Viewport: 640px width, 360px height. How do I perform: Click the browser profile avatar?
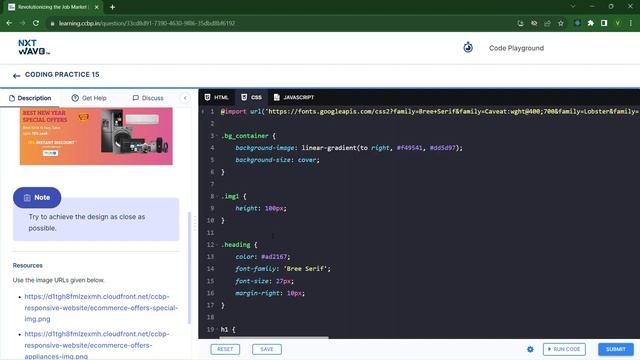pyautogui.click(x=618, y=23)
